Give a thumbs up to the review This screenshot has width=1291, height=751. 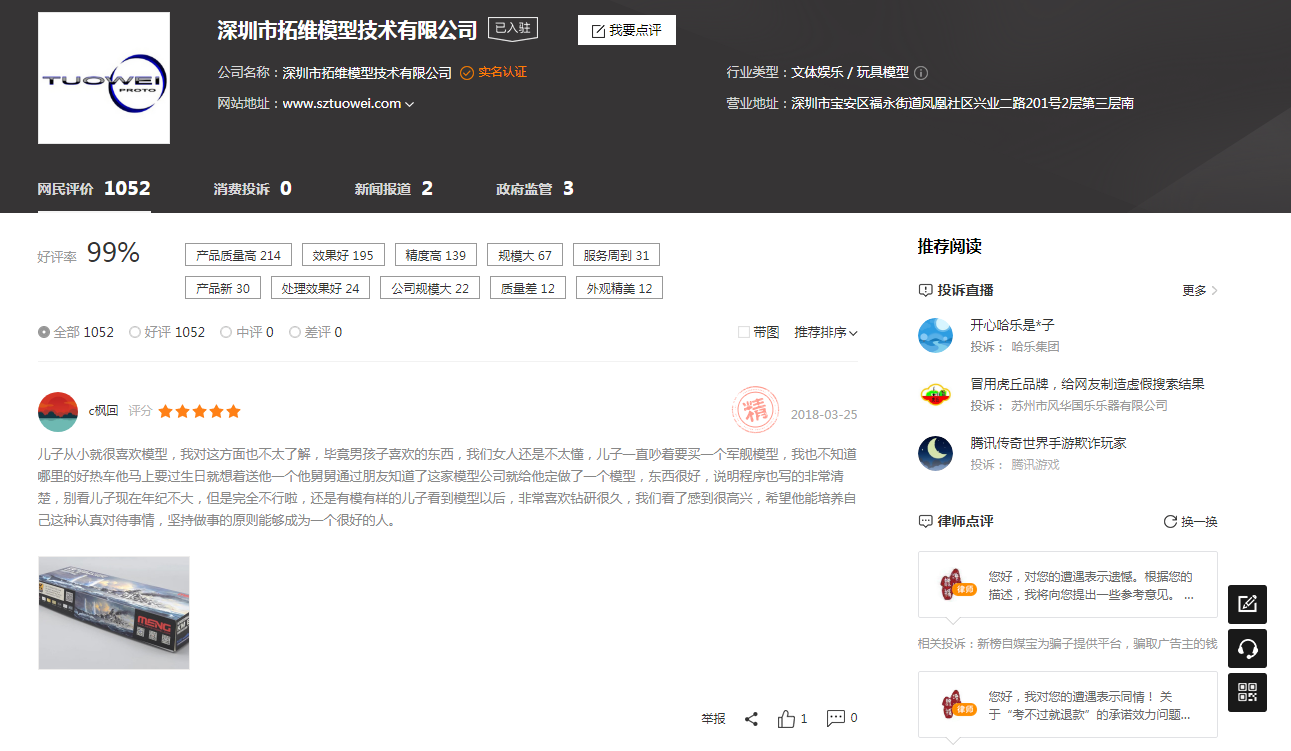coord(786,718)
